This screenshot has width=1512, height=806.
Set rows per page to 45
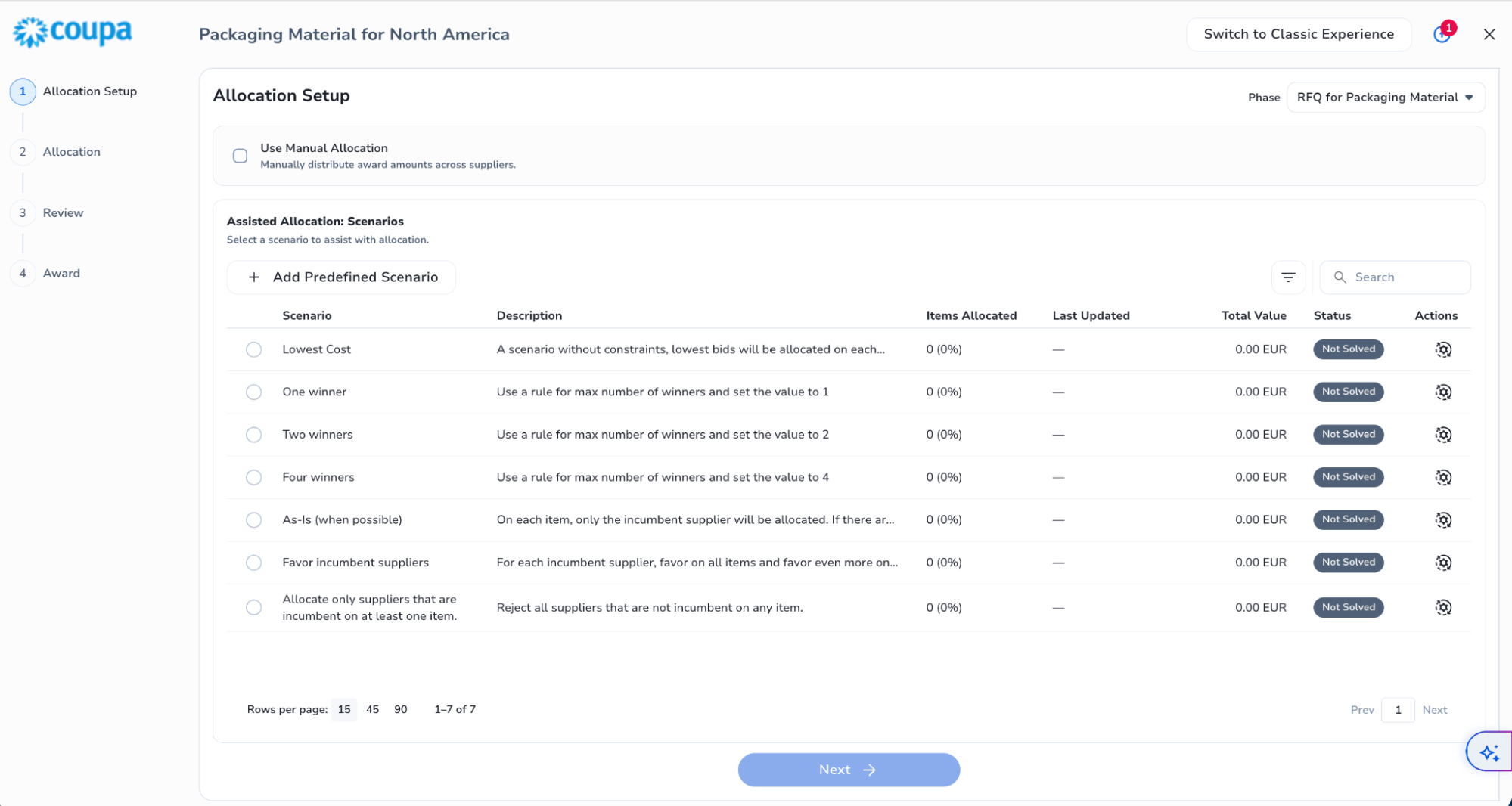(x=372, y=709)
